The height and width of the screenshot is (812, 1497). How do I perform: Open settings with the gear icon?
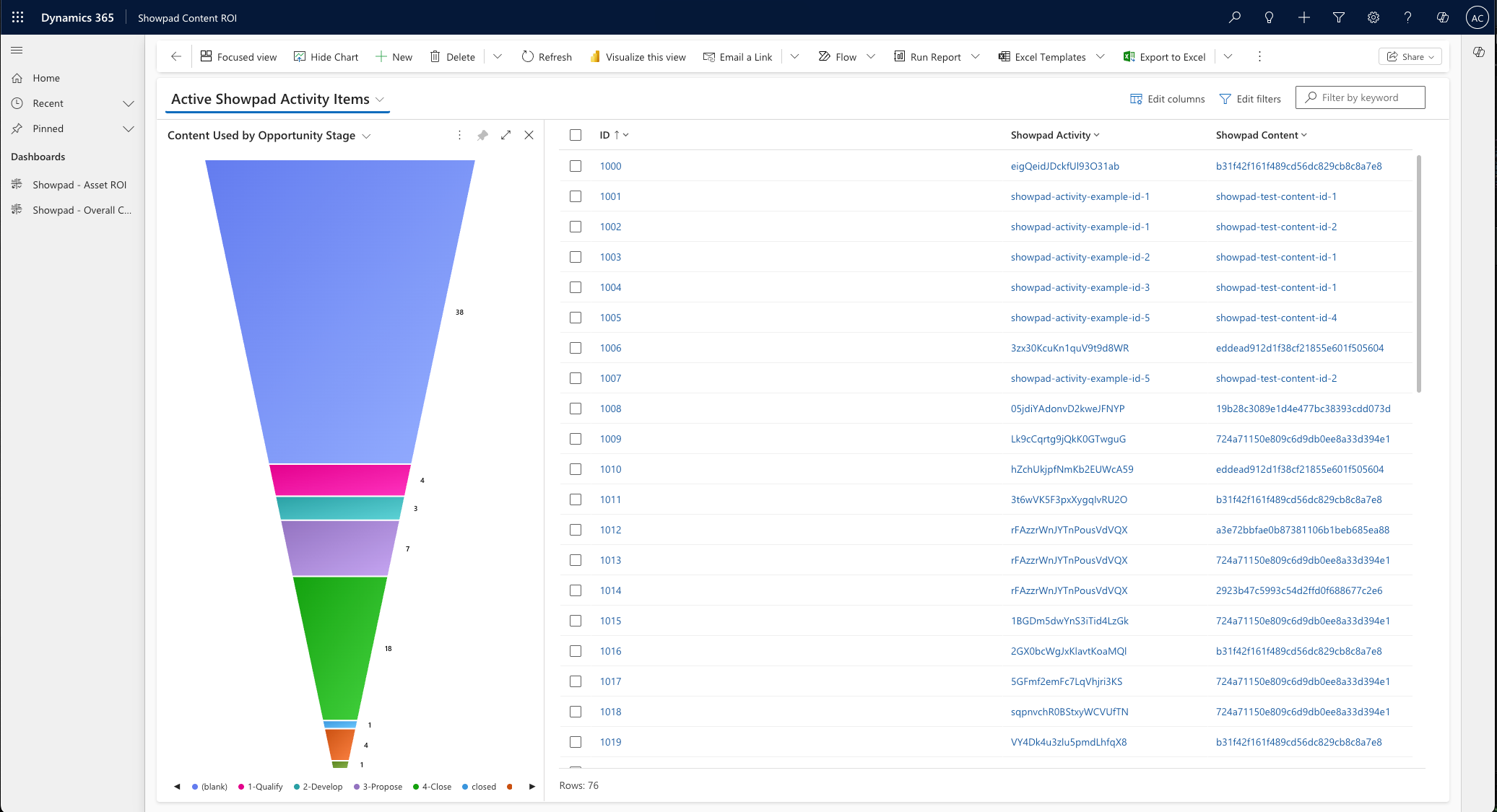click(1373, 17)
